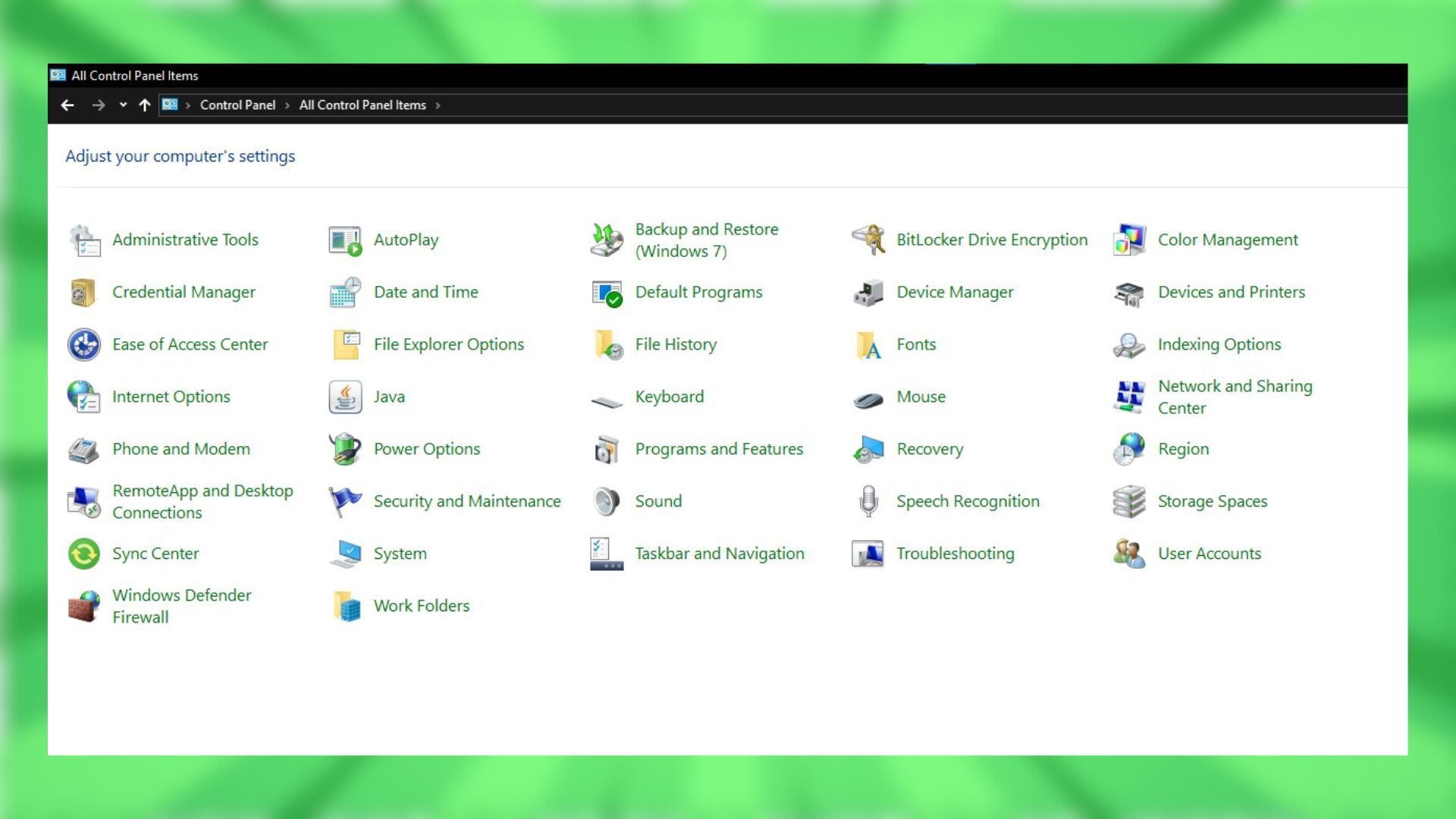Open the Ease of Access Center icon
This screenshot has width=1456, height=819.
click(x=83, y=344)
